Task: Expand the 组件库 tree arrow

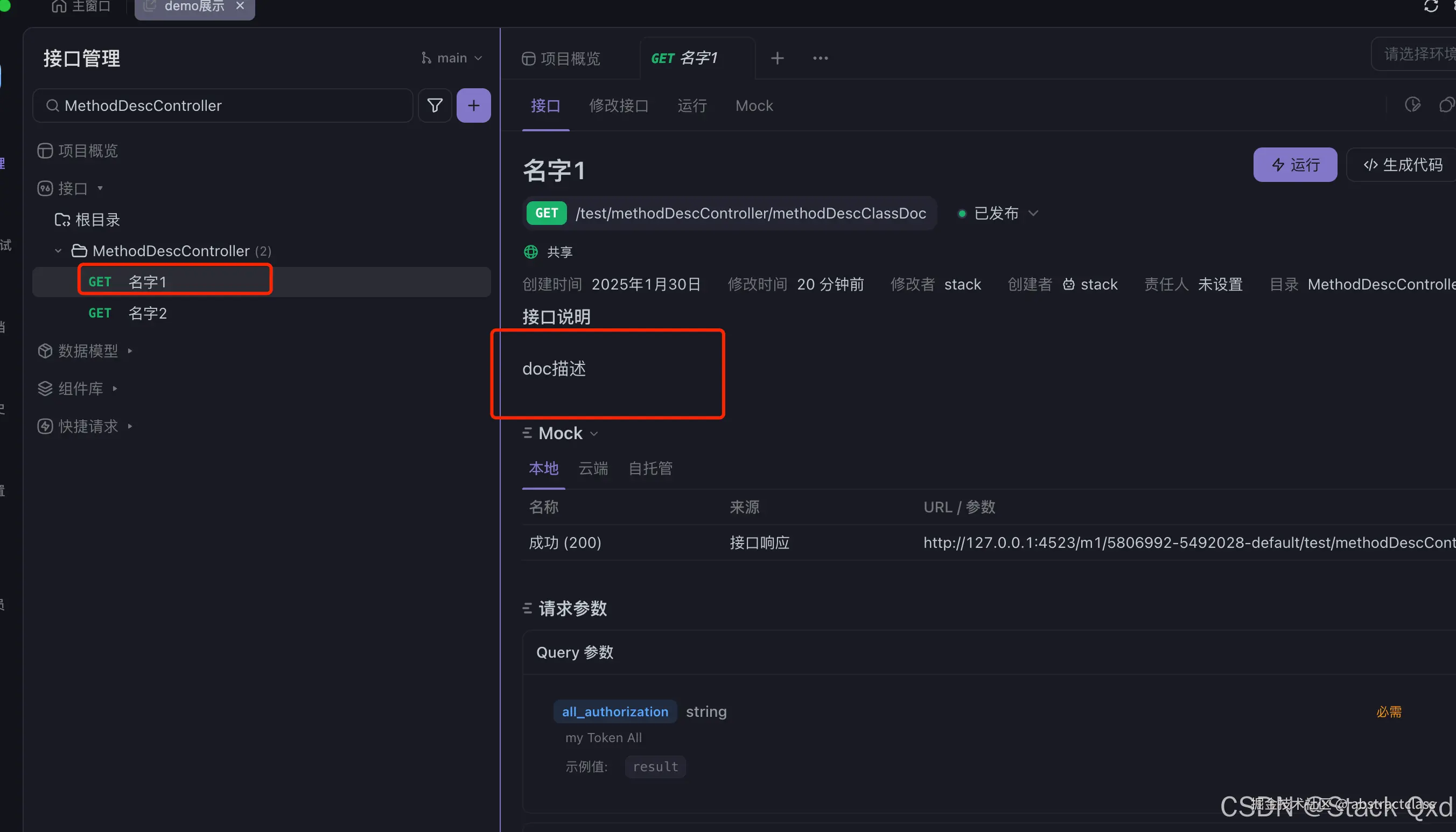Action: point(115,389)
